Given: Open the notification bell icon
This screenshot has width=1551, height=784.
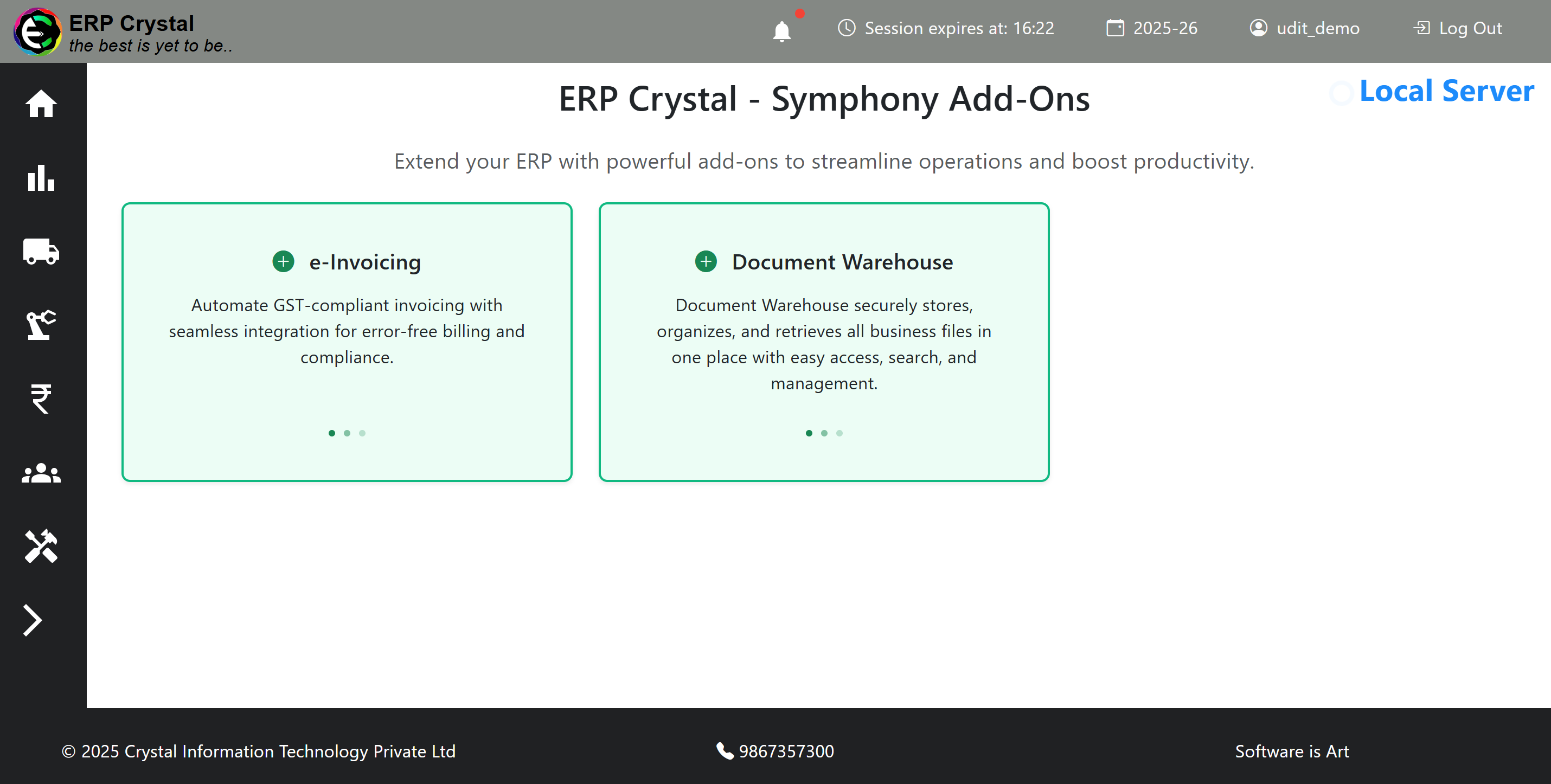Looking at the screenshot, I should click(781, 30).
